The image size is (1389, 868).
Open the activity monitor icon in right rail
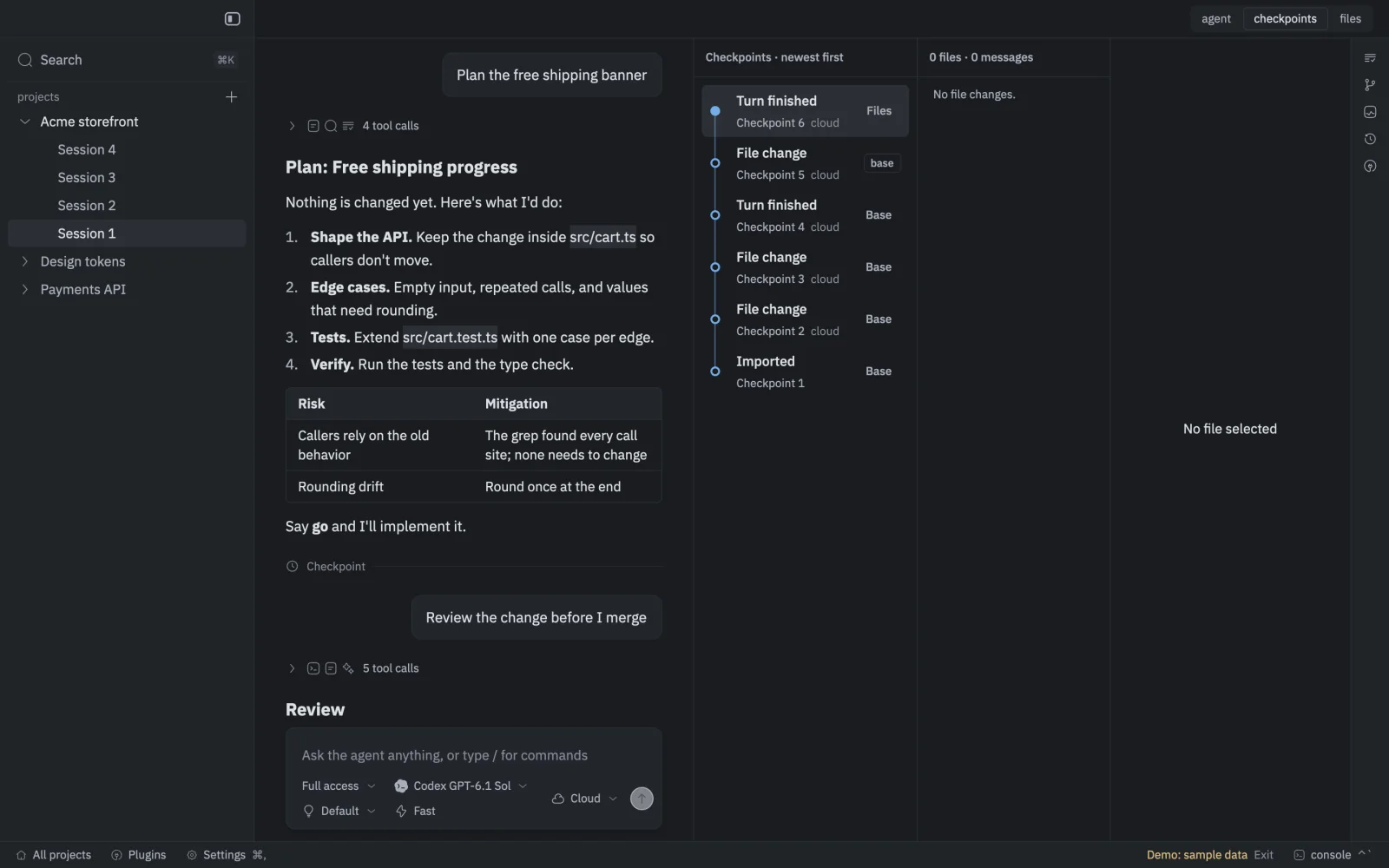1370,111
